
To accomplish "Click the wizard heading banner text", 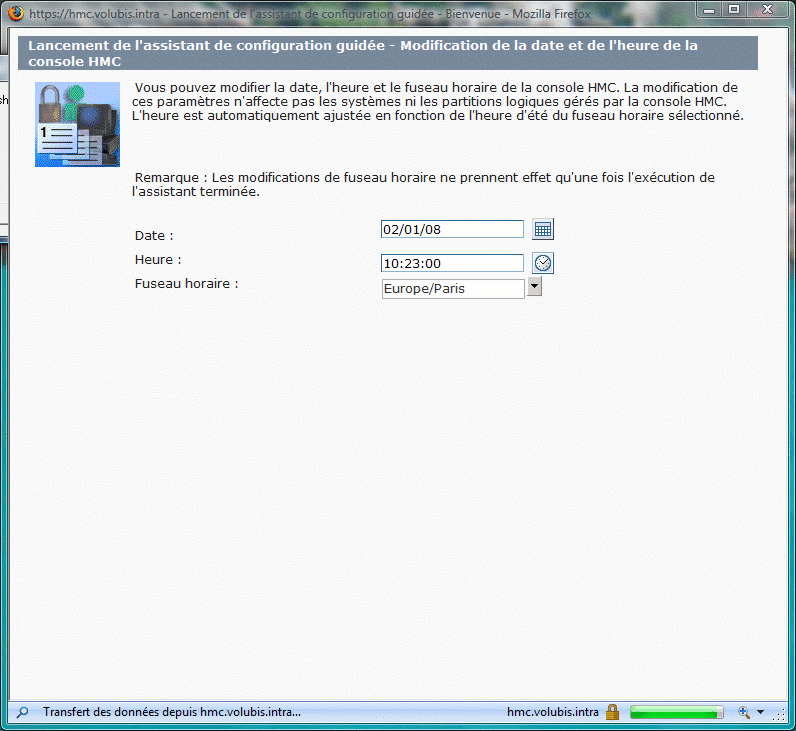I will click(x=362, y=53).
